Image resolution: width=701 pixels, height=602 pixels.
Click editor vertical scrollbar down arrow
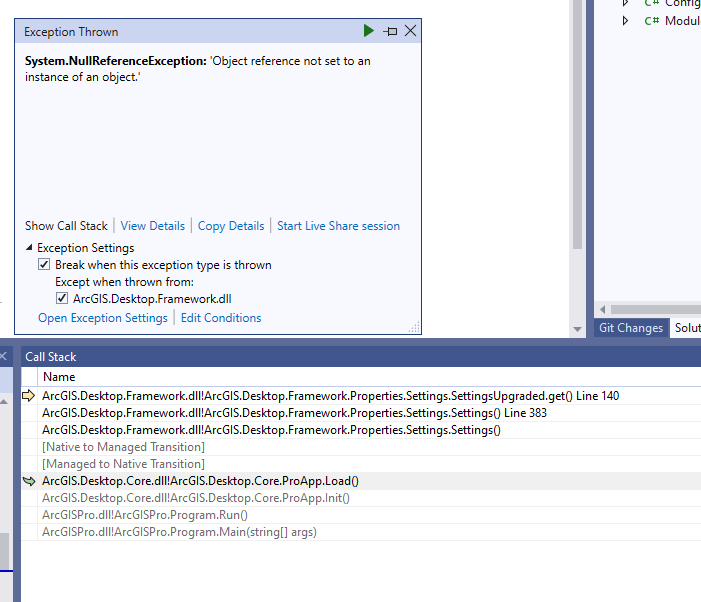[577, 329]
